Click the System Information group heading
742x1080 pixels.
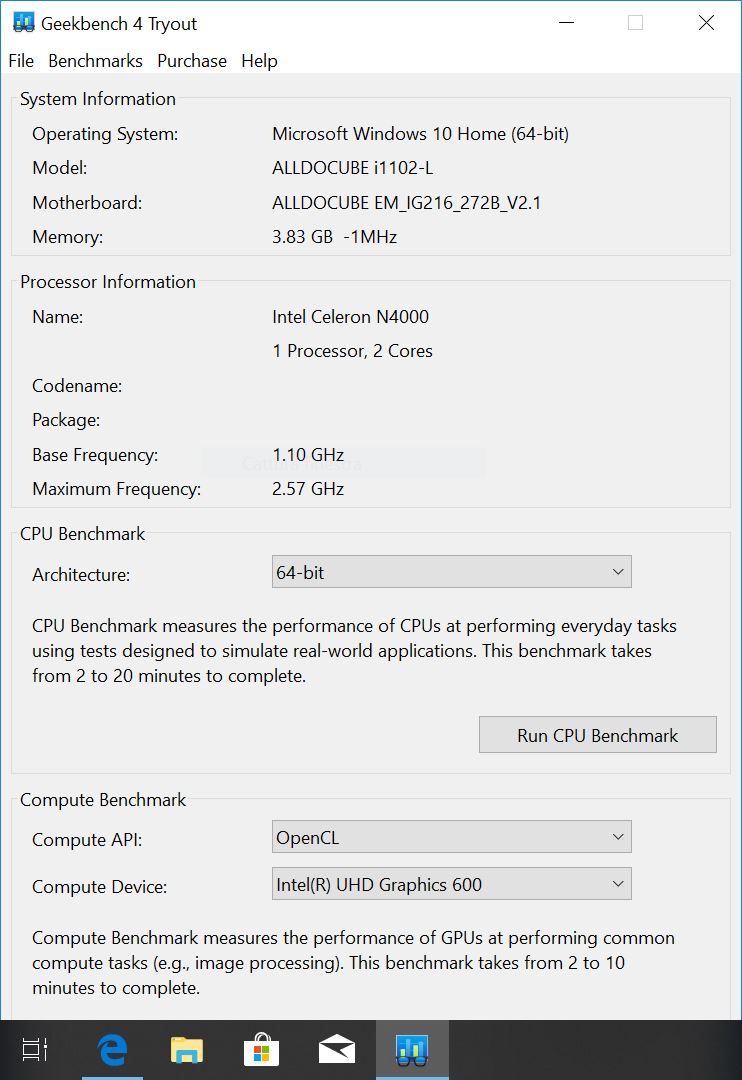coord(98,98)
